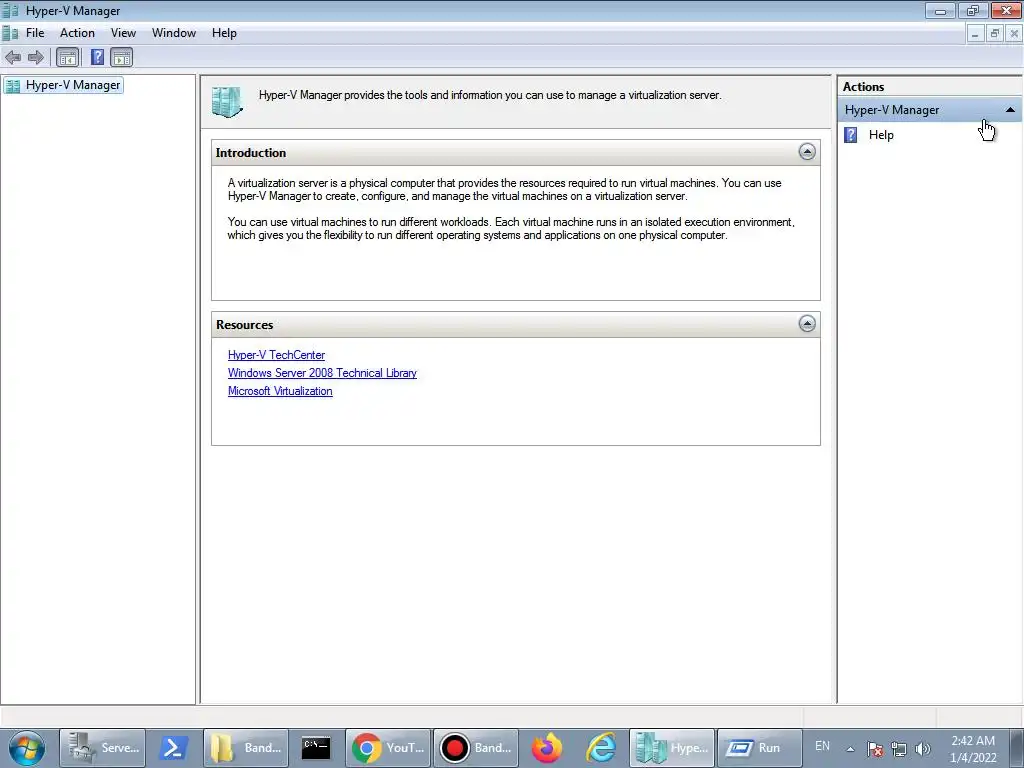
Task: Switch to Run dialog taskbar button
Action: click(760, 748)
